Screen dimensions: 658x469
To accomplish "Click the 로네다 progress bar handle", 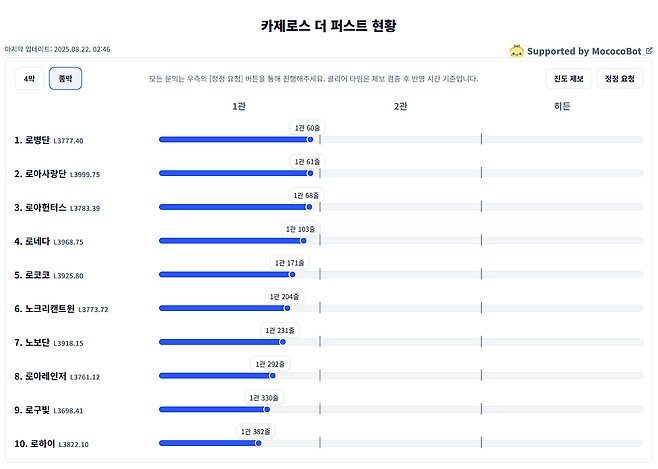I will pos(304,241).
